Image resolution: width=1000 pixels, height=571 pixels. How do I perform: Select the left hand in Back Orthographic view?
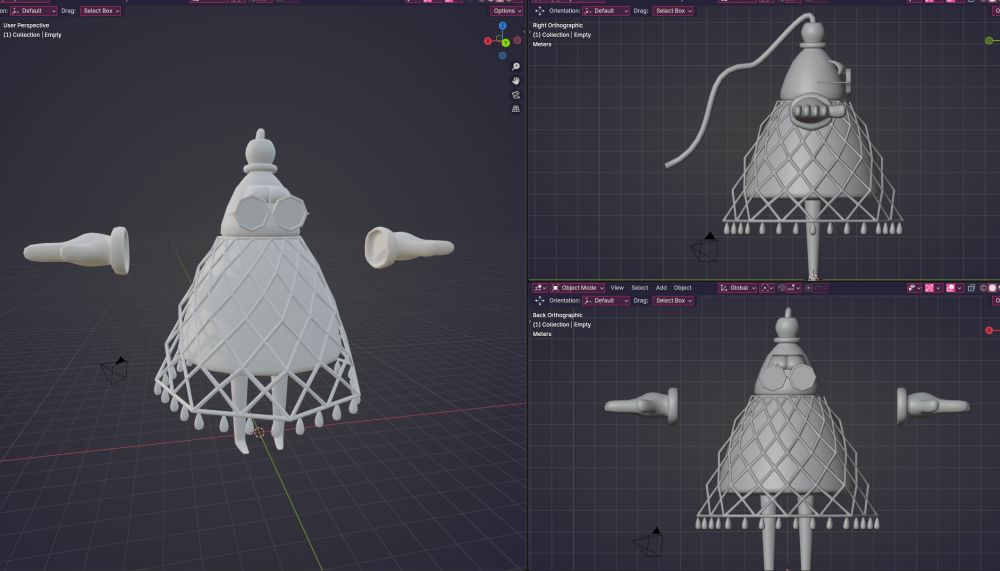642,404
